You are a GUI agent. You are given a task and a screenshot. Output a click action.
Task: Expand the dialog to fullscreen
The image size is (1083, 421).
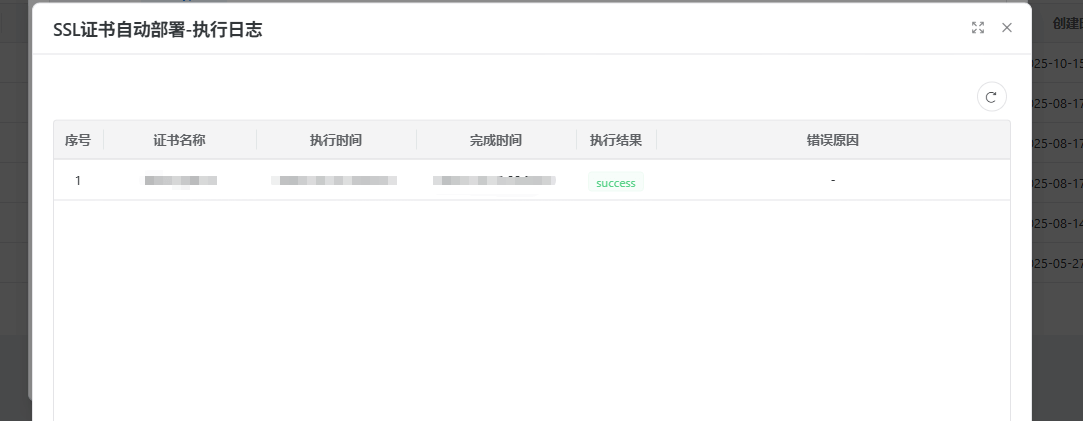tap(978, 28)
